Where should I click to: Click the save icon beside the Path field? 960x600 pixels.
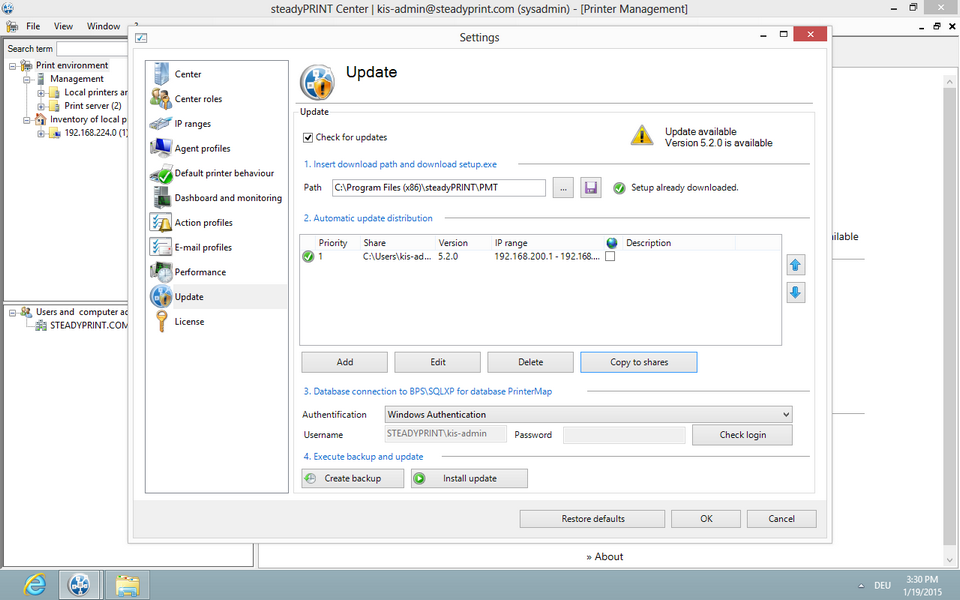(591, 188)
